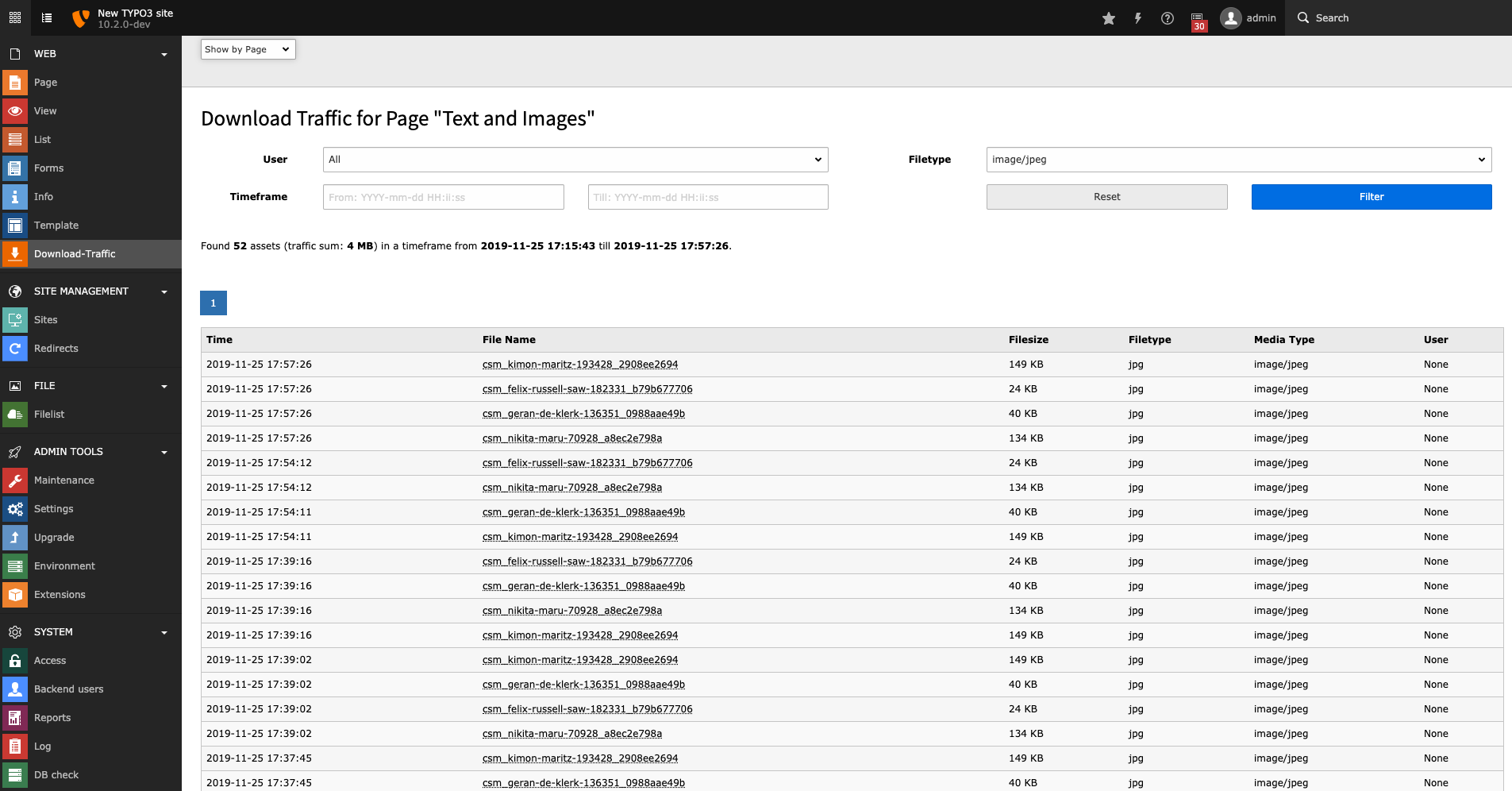1512x791 pixels.
Task: Open file csm_nikita-maru-70928_a8ec2e798a link
Action: [571, 438]
